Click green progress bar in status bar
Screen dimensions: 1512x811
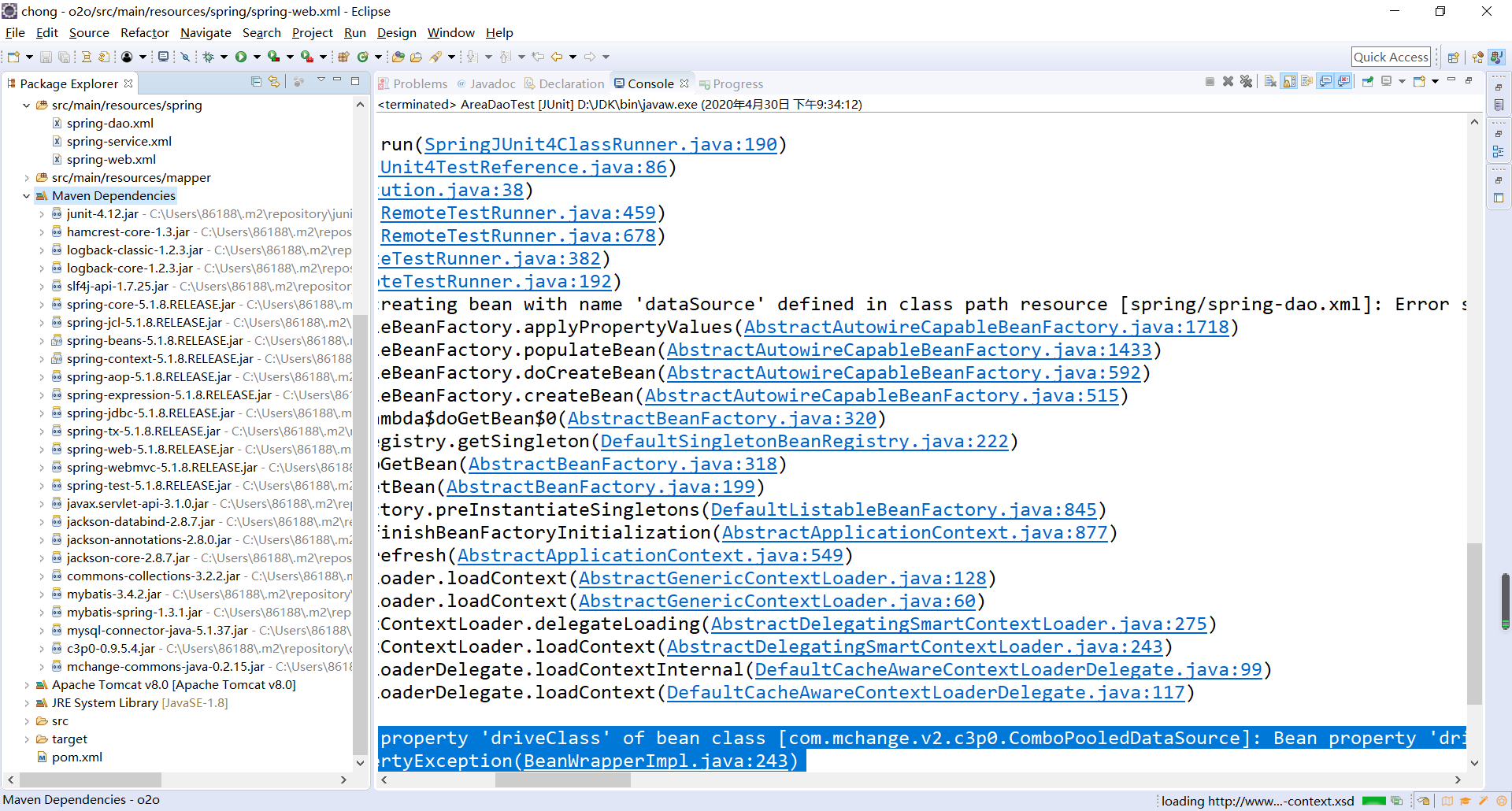[x=1374, y=801]
